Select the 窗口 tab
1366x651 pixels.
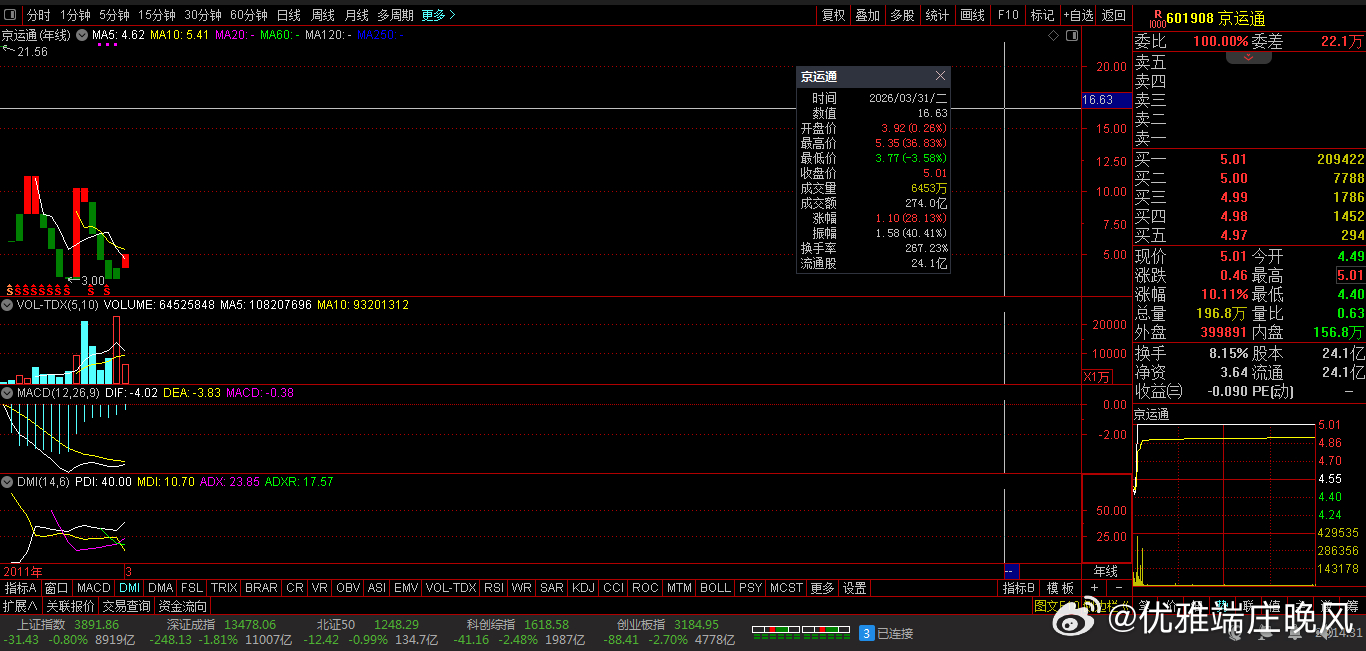tap(57, 588)
